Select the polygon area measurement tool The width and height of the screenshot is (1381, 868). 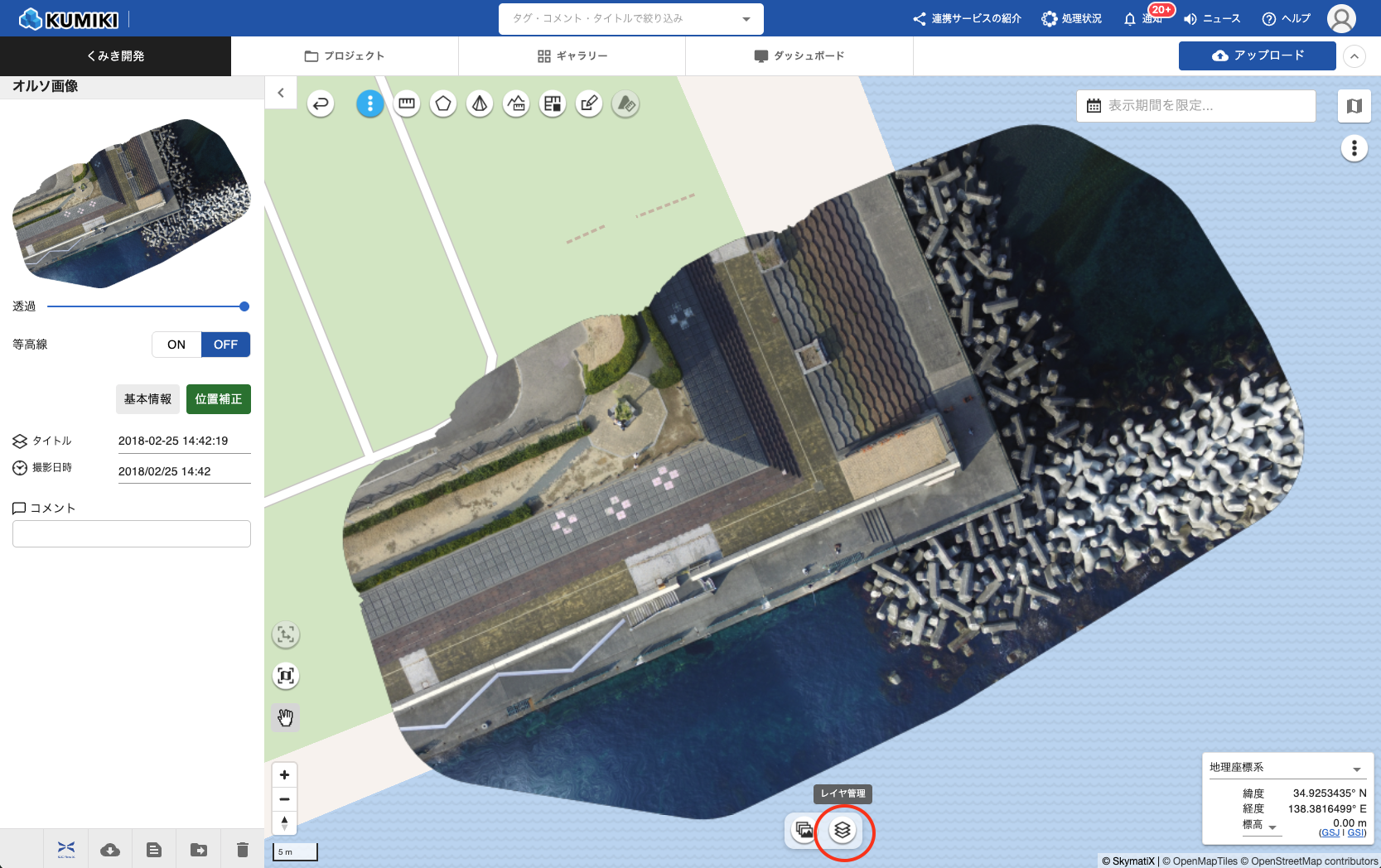[443, 104]
